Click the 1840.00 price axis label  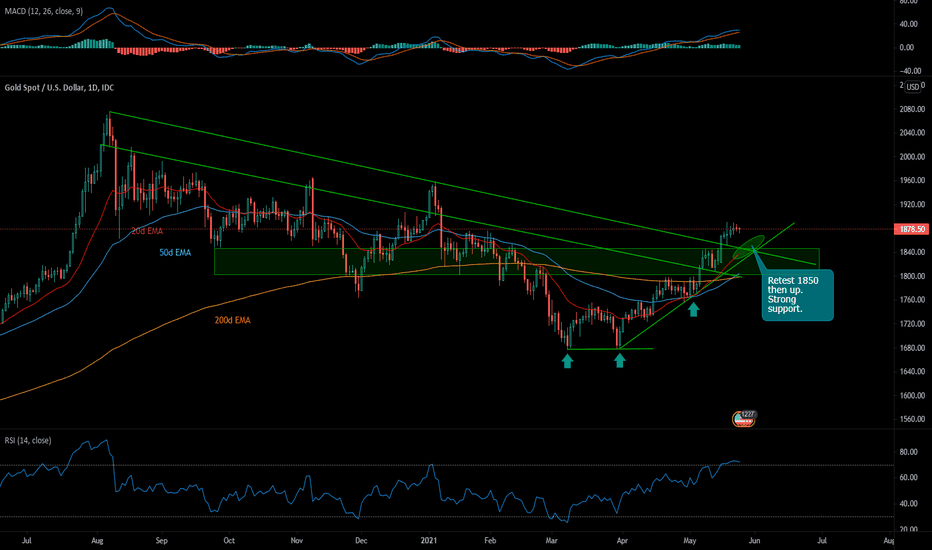(x=912, y=252)
